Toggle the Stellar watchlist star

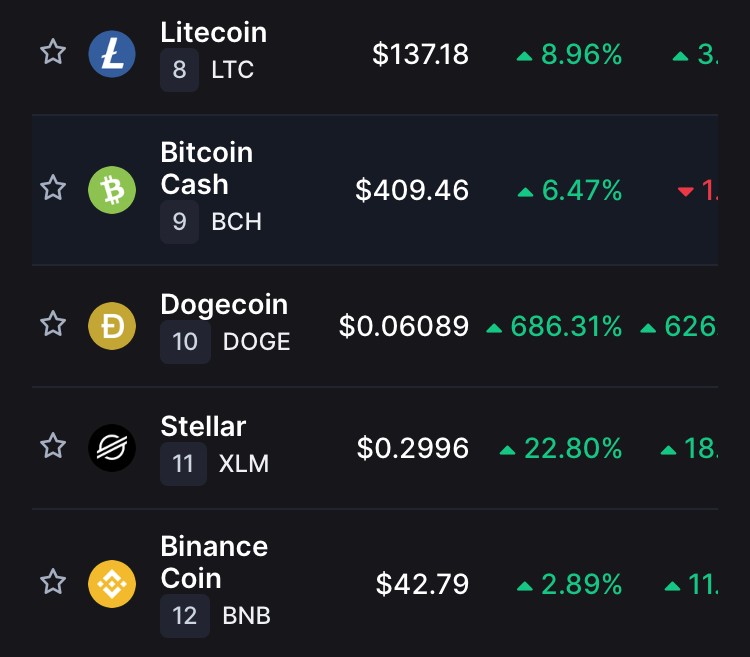[x=53, y=446]
